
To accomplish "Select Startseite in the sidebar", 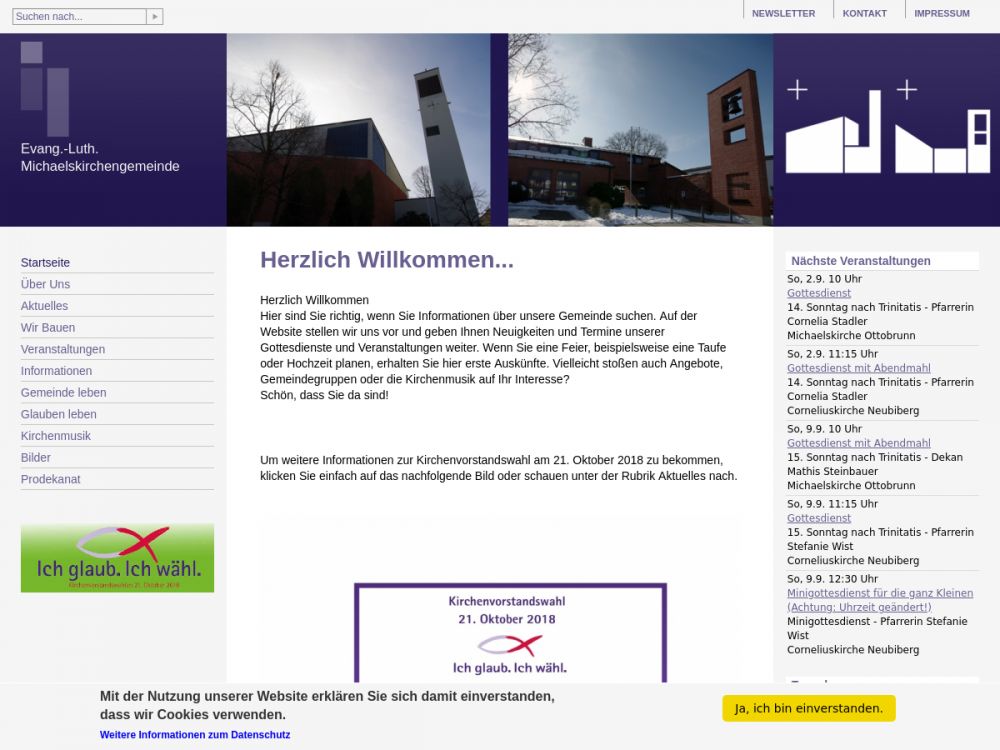I will coord(45,263).
